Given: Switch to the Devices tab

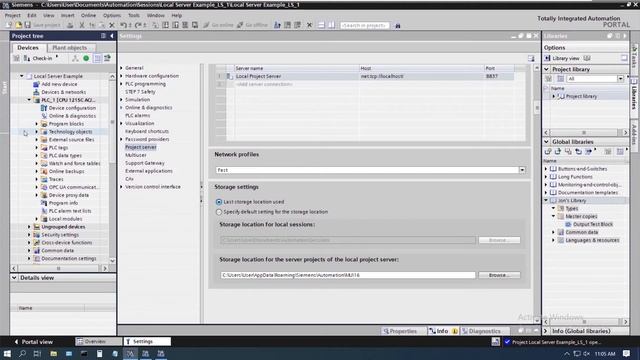Looking at the screenshot, I should pos(28,48).
